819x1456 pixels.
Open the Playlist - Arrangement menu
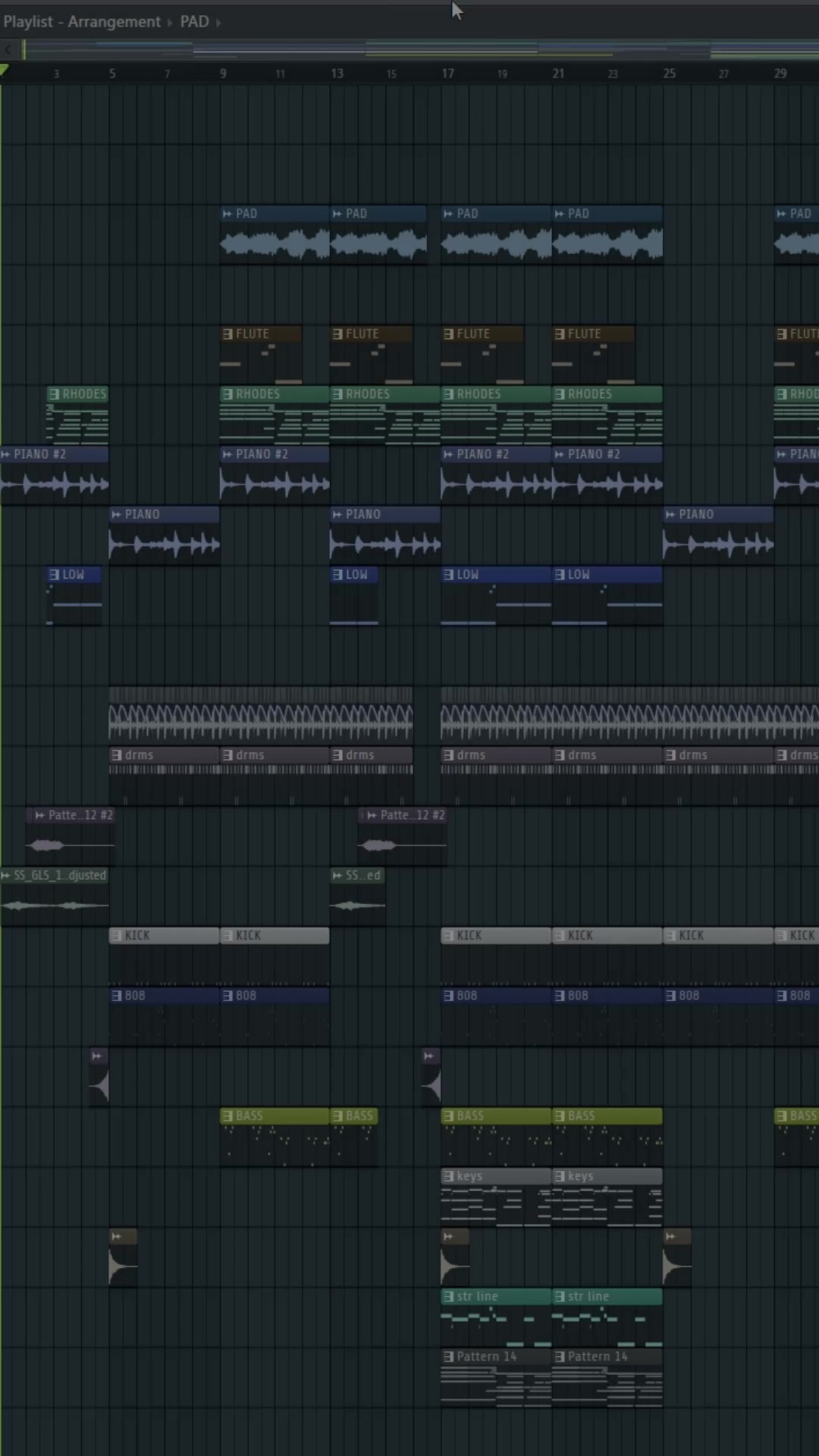pos(82,22)
